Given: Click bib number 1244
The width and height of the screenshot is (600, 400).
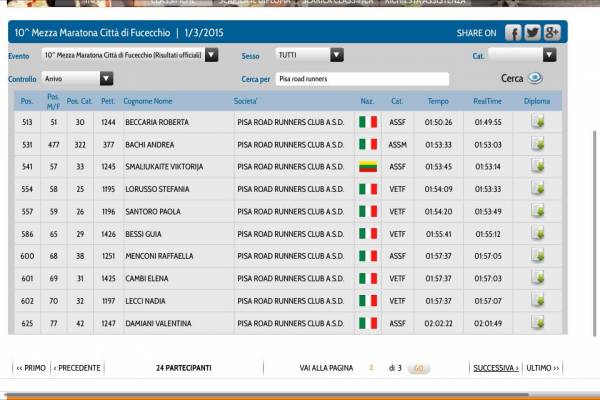Looking at the screenshot, I should [x=108, y=122].
